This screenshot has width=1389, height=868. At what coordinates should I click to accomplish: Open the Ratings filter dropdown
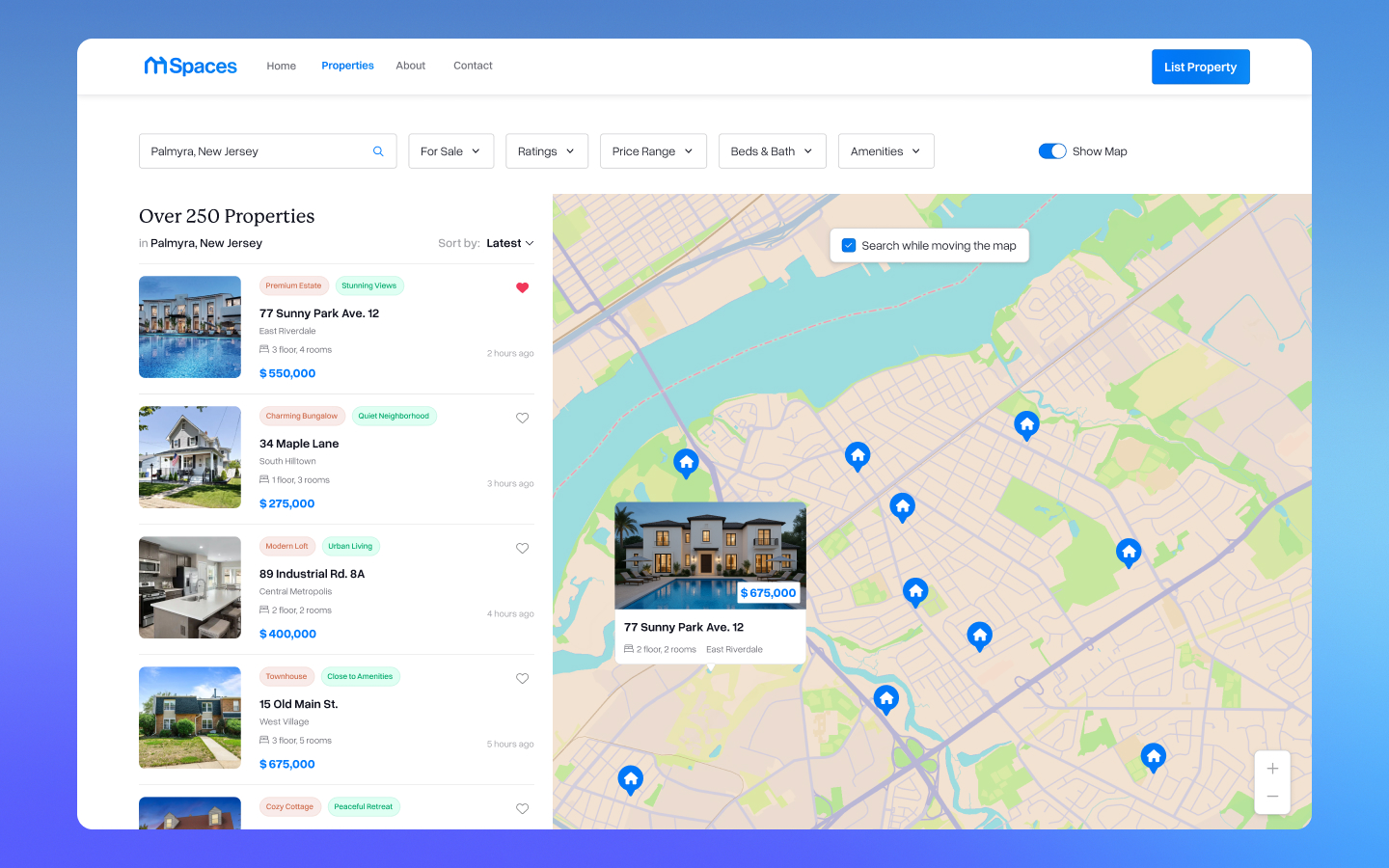(547, 151)
